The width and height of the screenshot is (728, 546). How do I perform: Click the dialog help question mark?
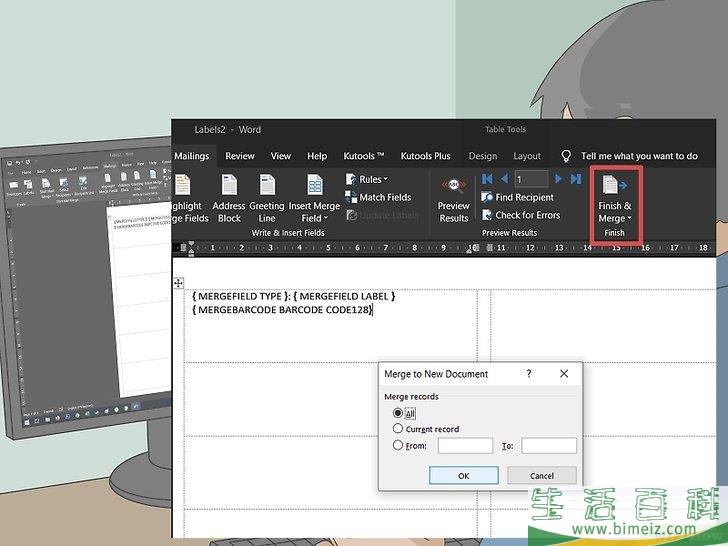click(529, 373)
